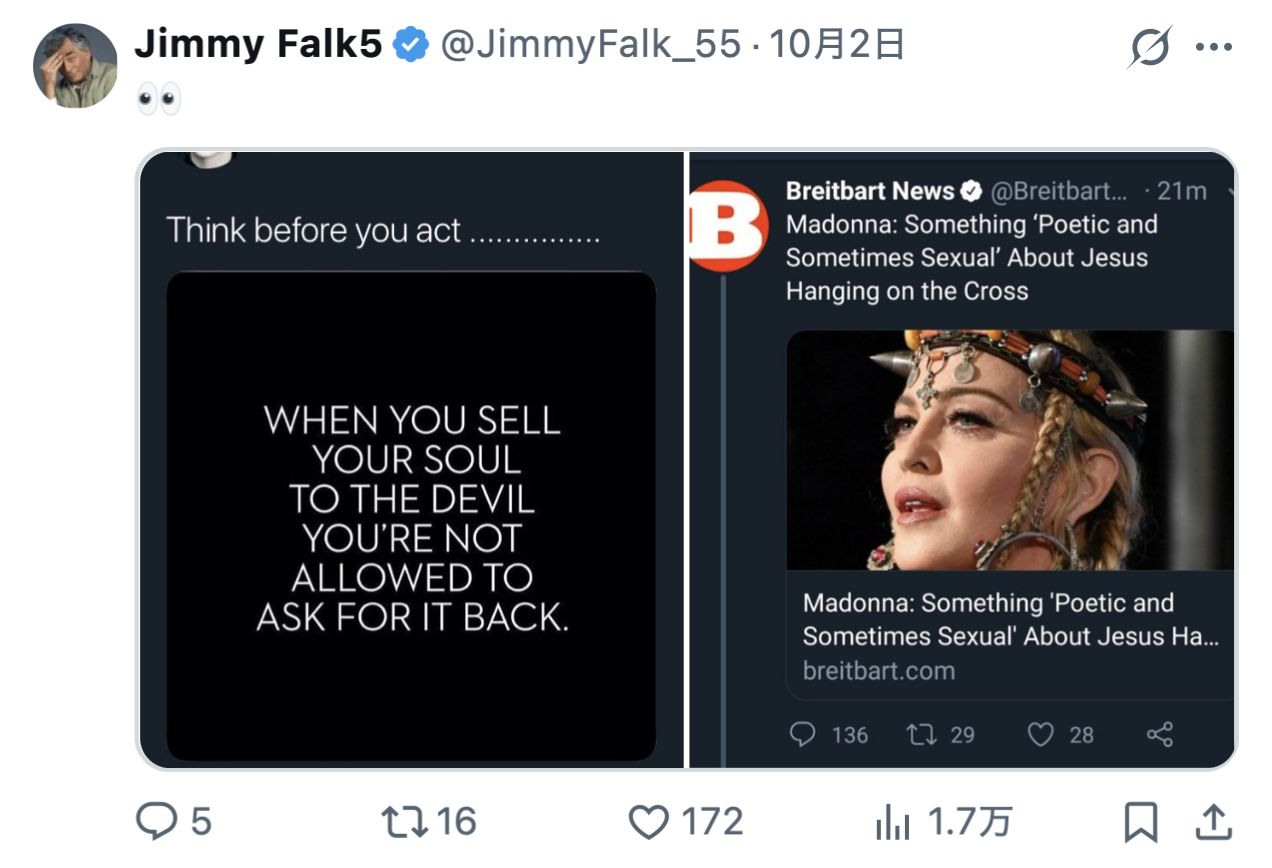Click the blue verified badge

point(411,45)
